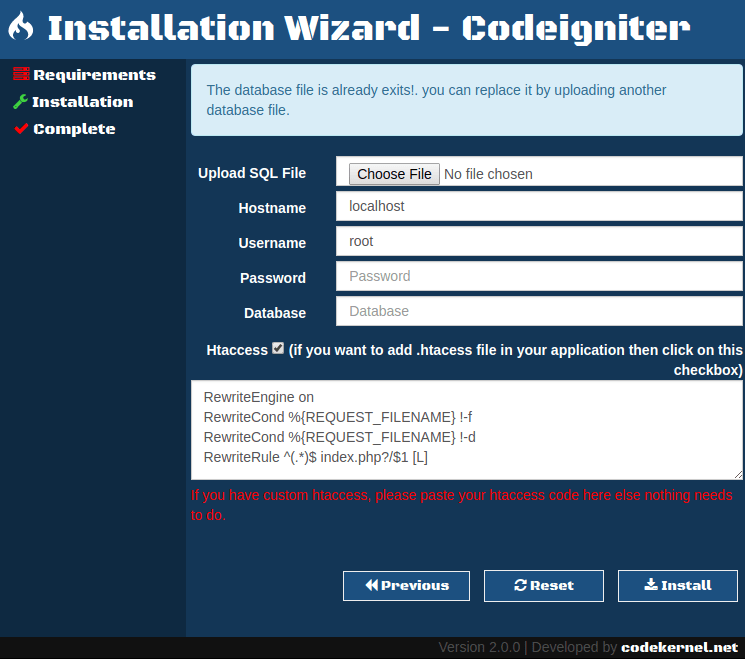
Task: Click the Hostname label
Action: click(x=272, y=208)
